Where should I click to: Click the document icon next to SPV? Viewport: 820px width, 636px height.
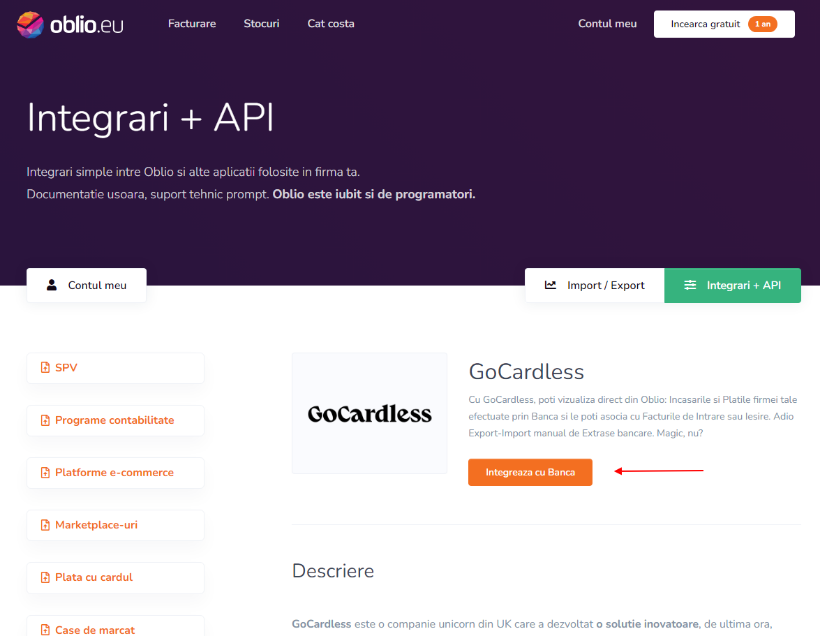[45, 368]
